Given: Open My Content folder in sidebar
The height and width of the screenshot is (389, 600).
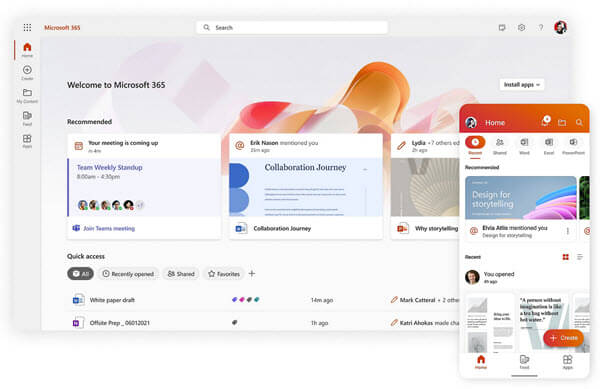Looking at the screenshot, I should 27,95.
